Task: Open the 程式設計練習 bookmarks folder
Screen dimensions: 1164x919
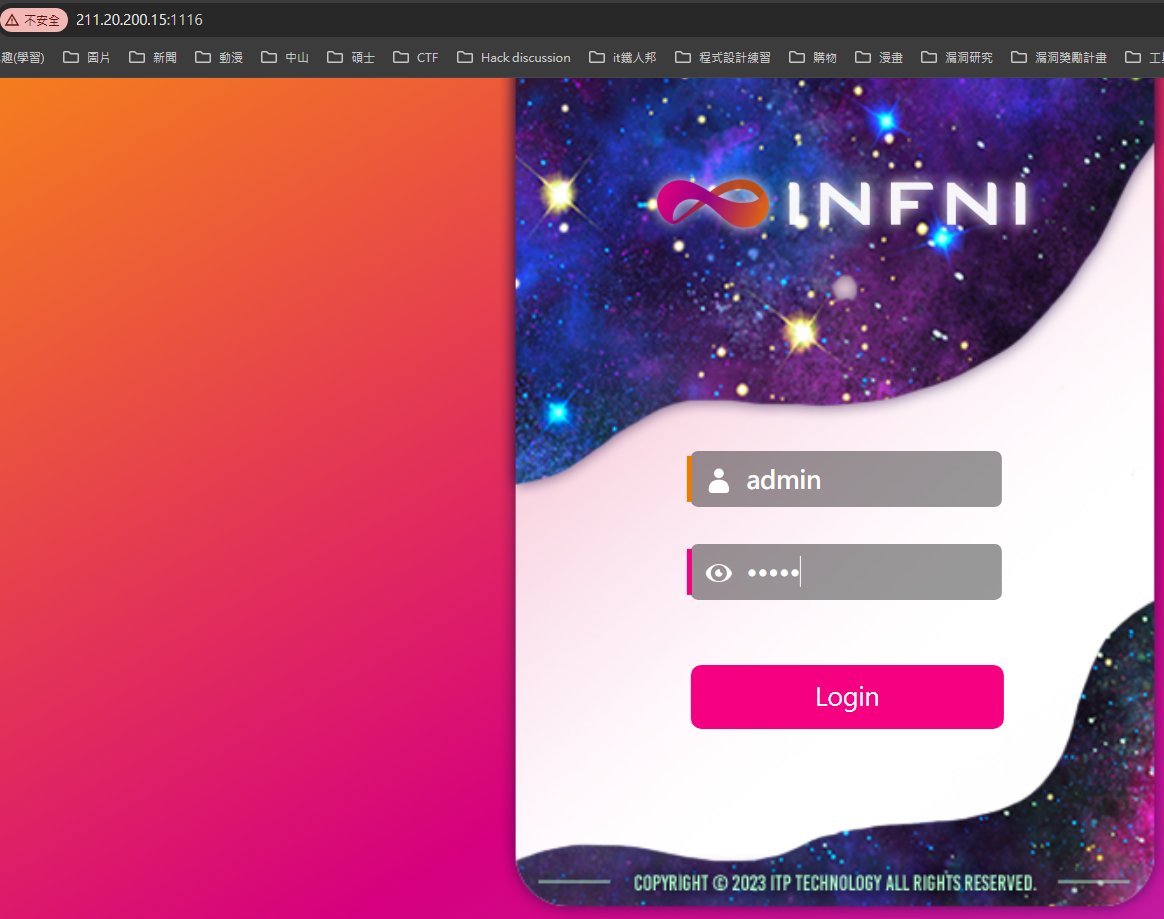Action: tap(723, 57)
